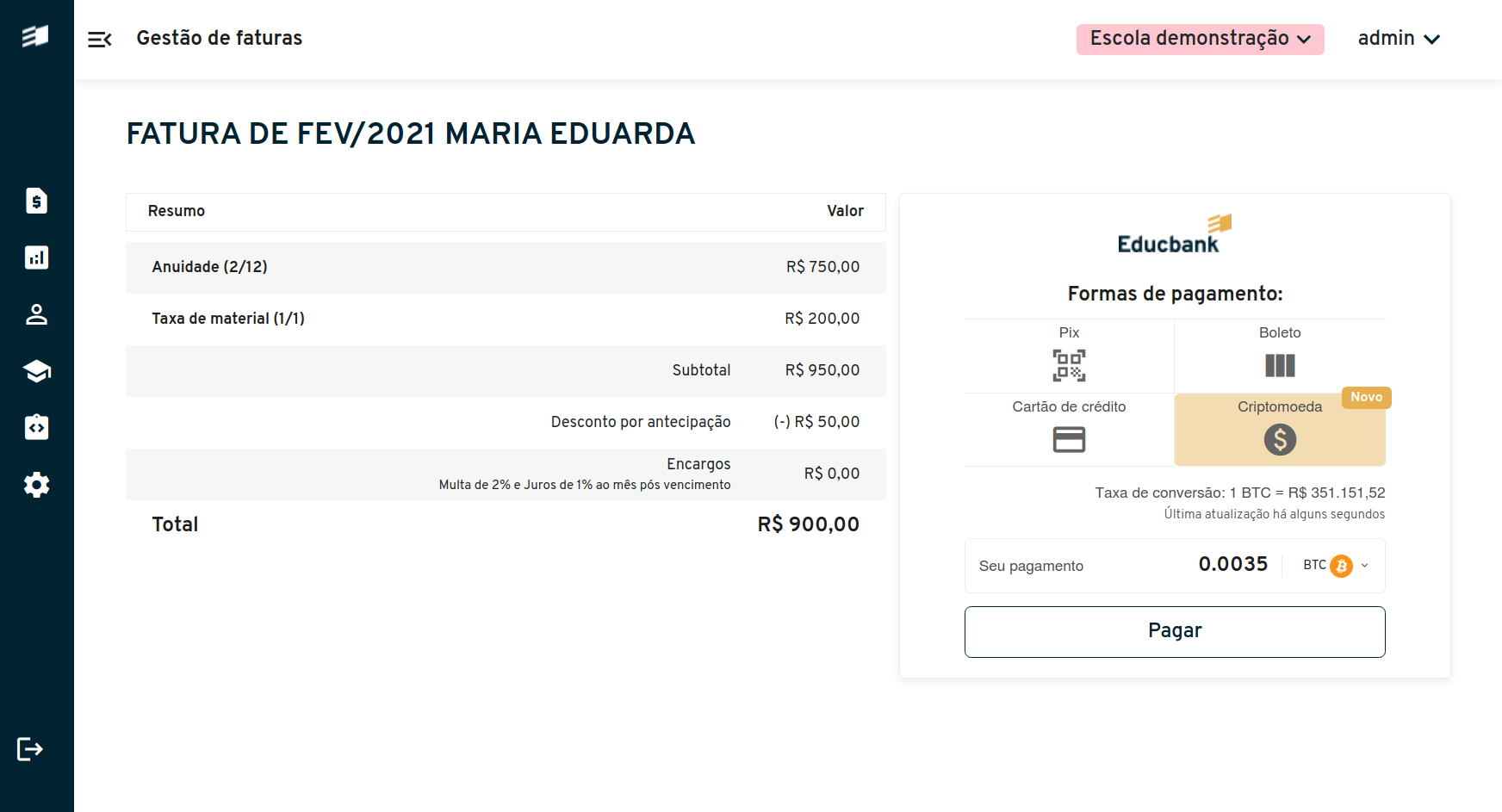
Task: Click the Educbank logo in sidebar top
Action: click(35, 36)
